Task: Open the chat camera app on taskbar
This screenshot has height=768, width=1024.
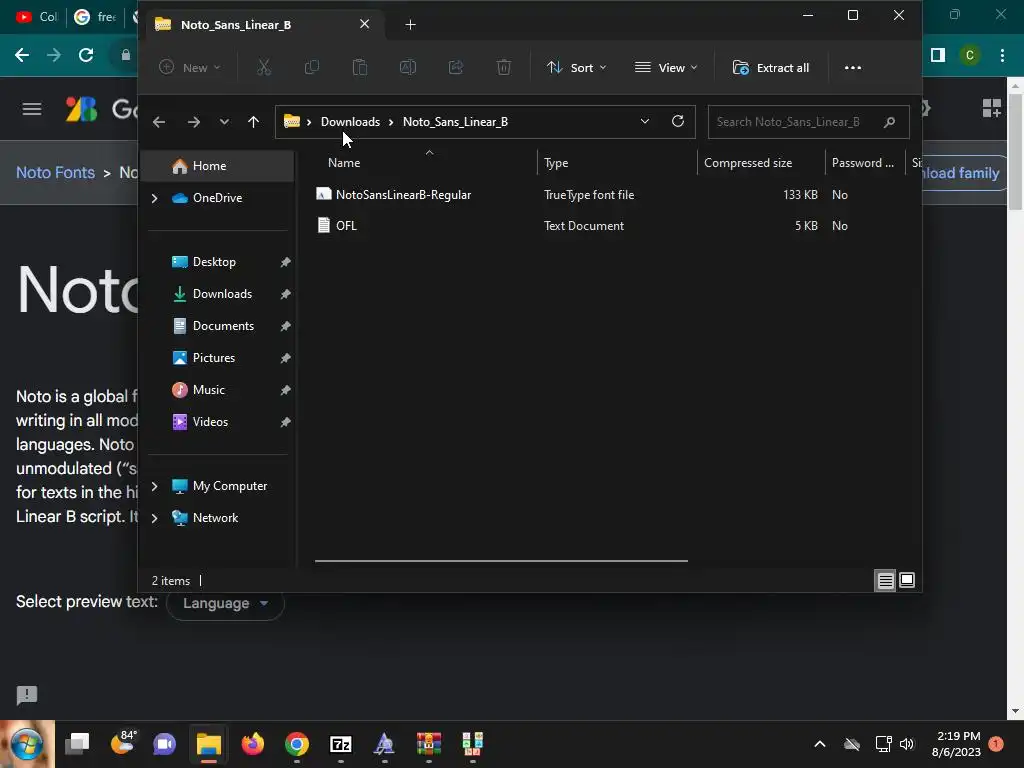Action: 165,744
